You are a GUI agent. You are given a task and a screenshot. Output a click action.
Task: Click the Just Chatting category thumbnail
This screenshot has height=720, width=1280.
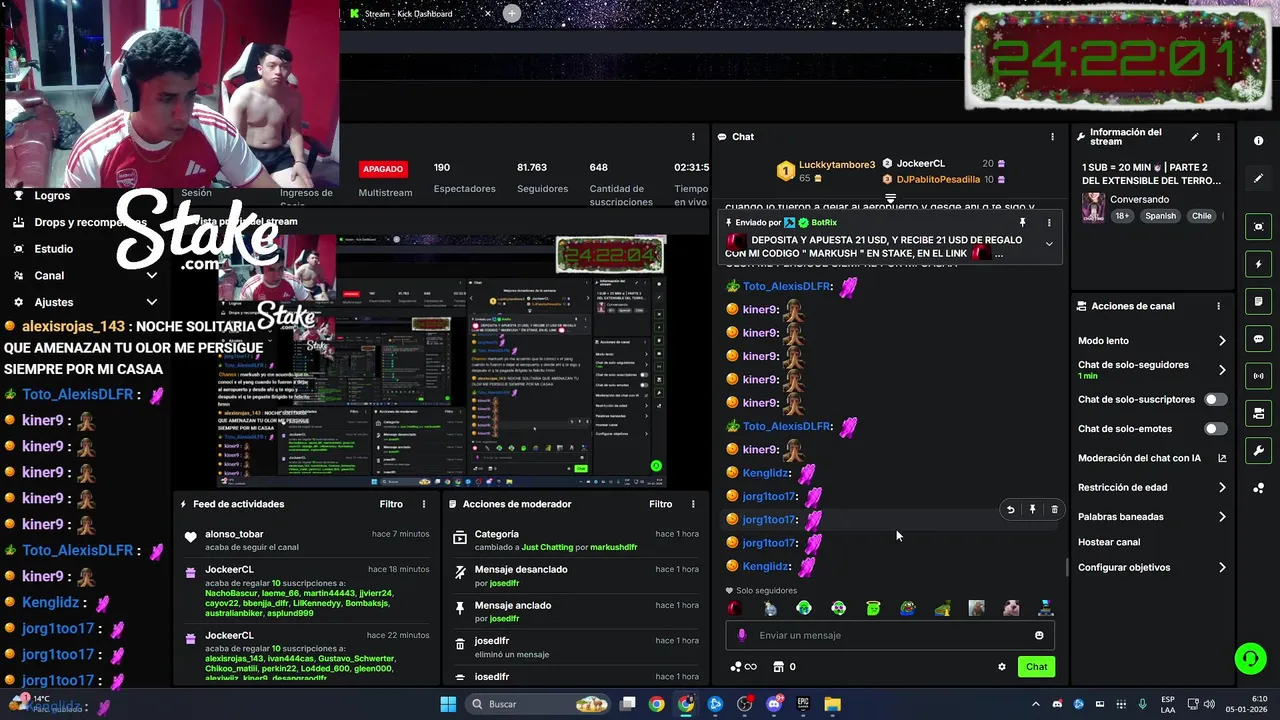tap(1094, 207)
